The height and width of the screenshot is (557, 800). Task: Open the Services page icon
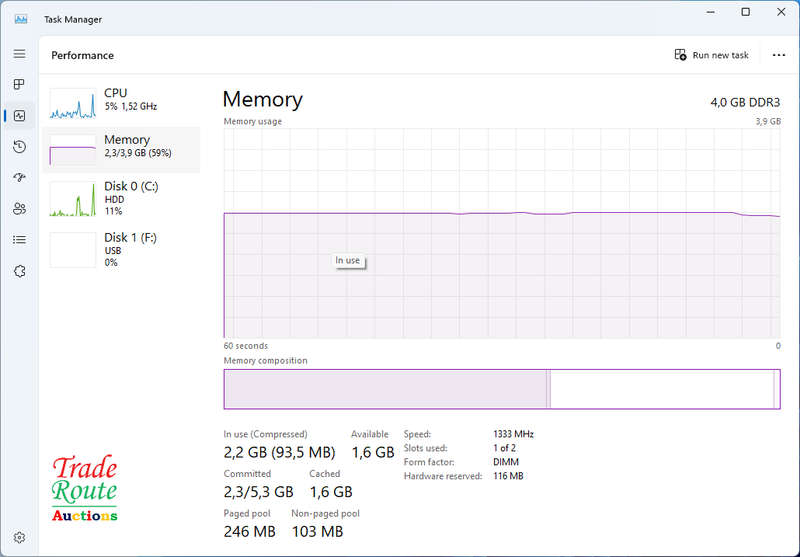[x=19, y=271]
